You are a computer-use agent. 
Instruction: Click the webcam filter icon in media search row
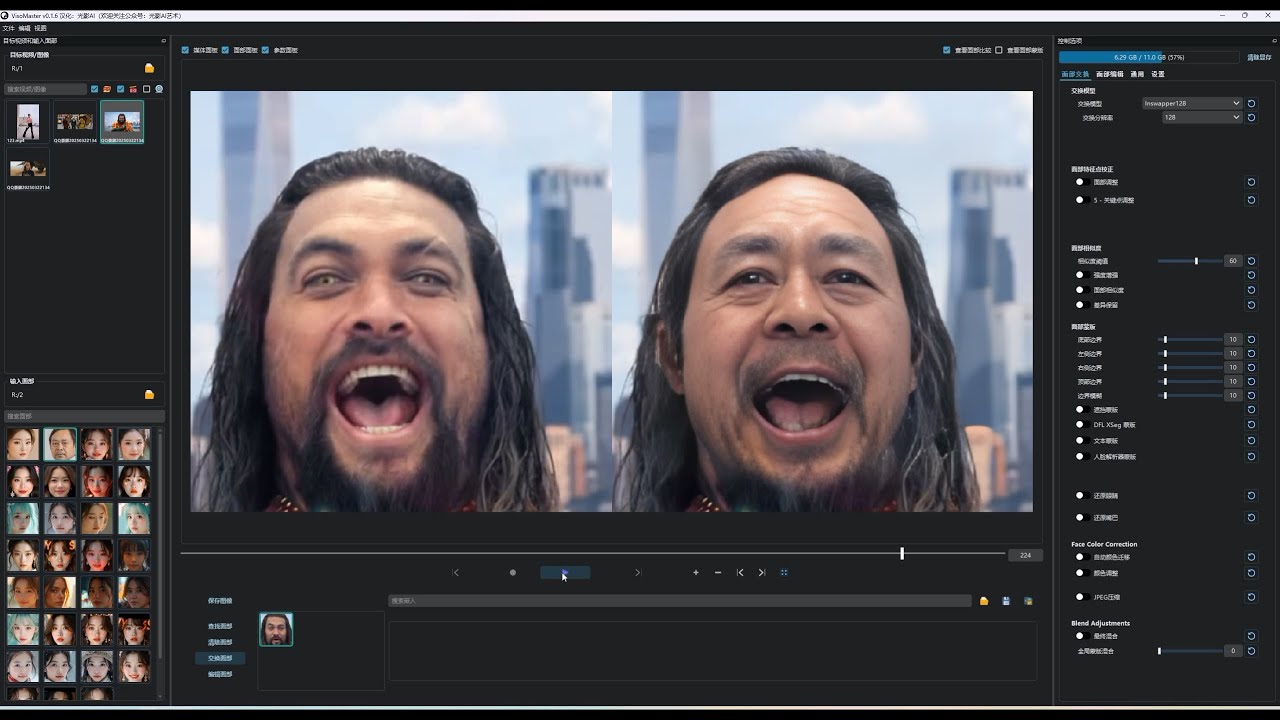[159, 89]
